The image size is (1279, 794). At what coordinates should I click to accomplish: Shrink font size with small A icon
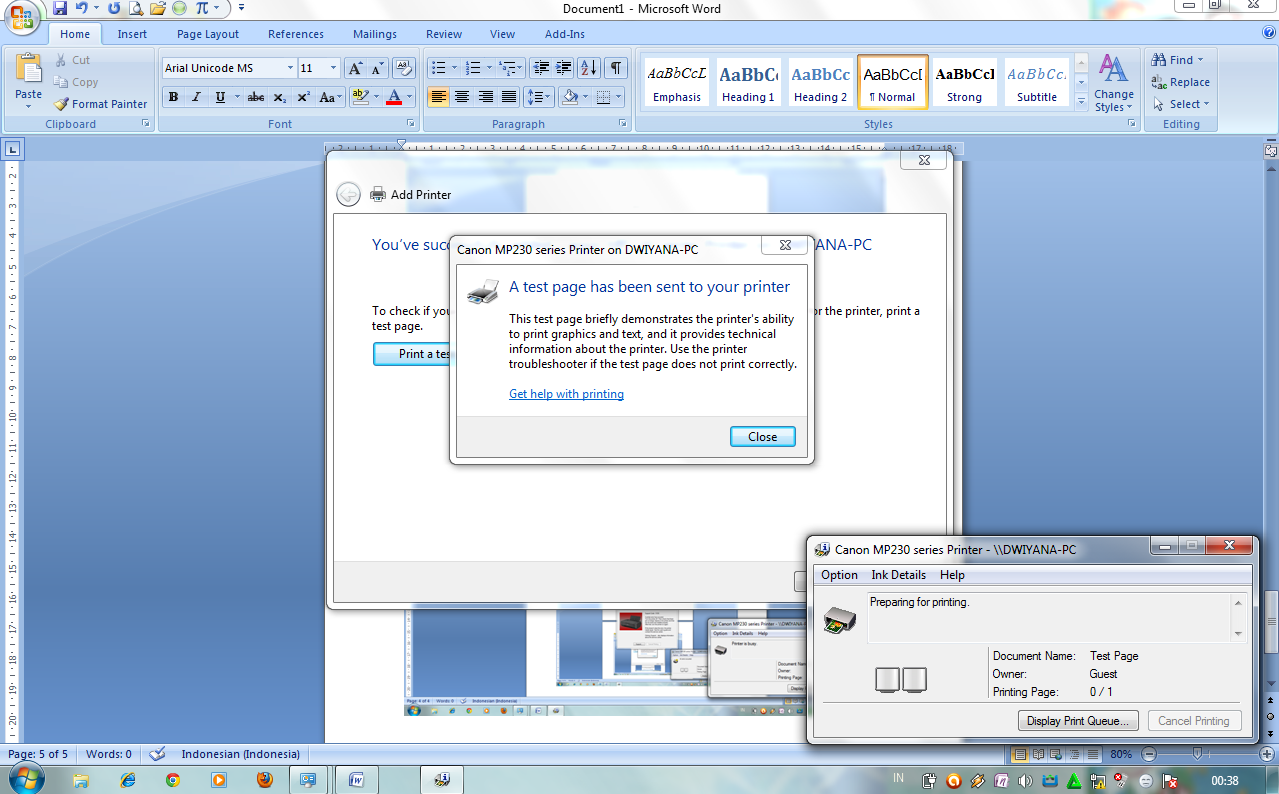point(377,68)
